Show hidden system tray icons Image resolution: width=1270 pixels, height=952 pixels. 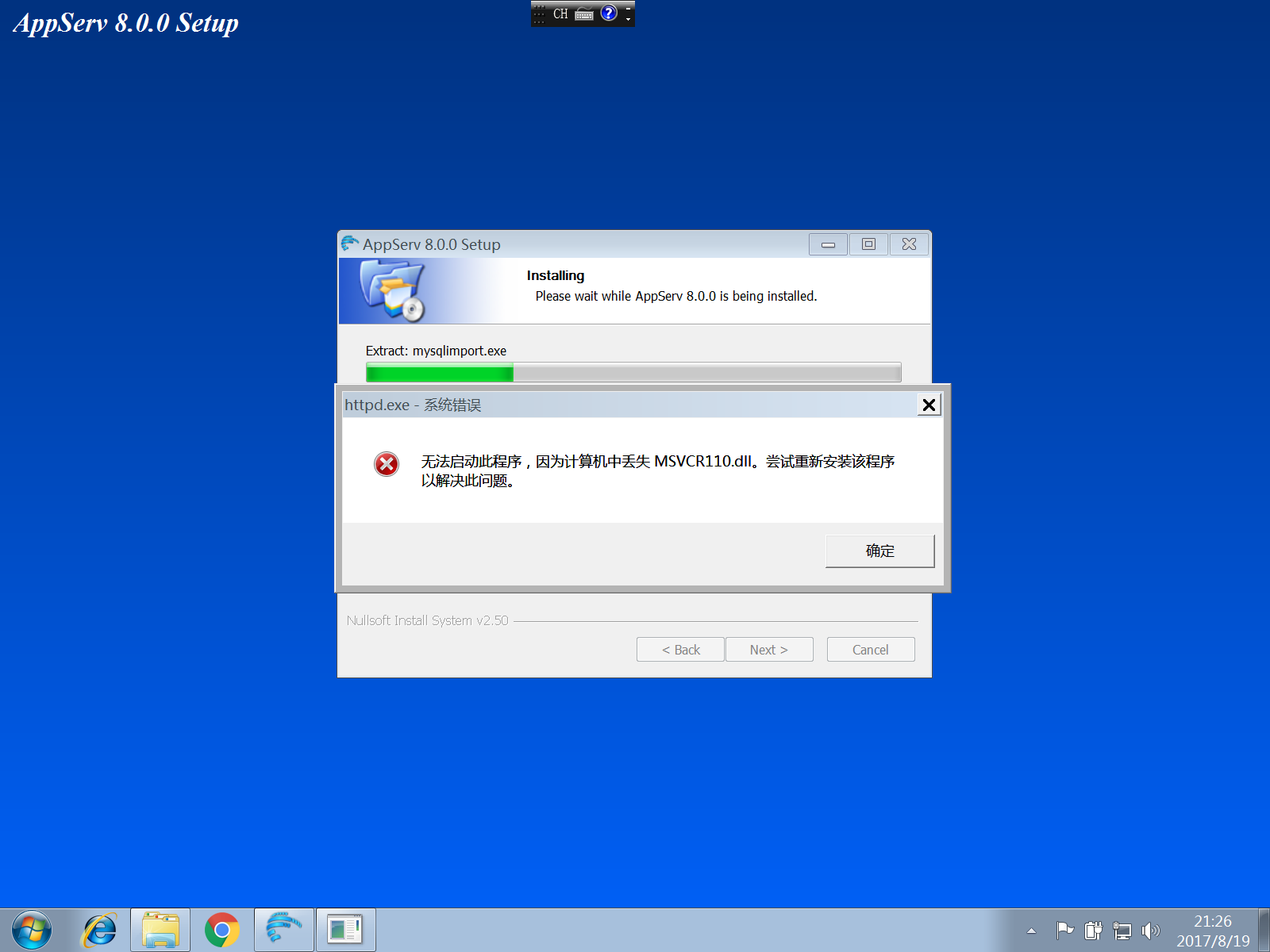(1031, 931)
